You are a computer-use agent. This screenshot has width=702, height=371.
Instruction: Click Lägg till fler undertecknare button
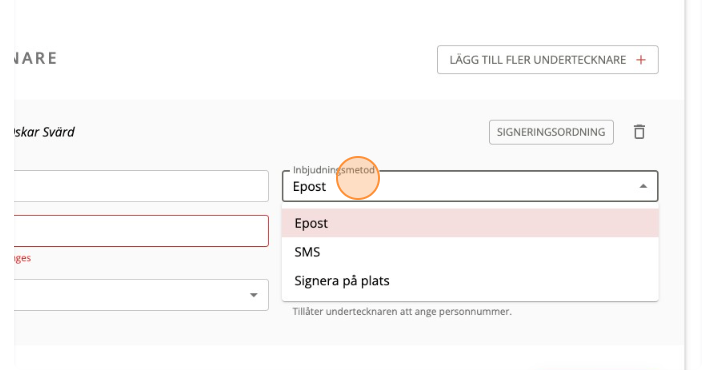pos(548,60)
